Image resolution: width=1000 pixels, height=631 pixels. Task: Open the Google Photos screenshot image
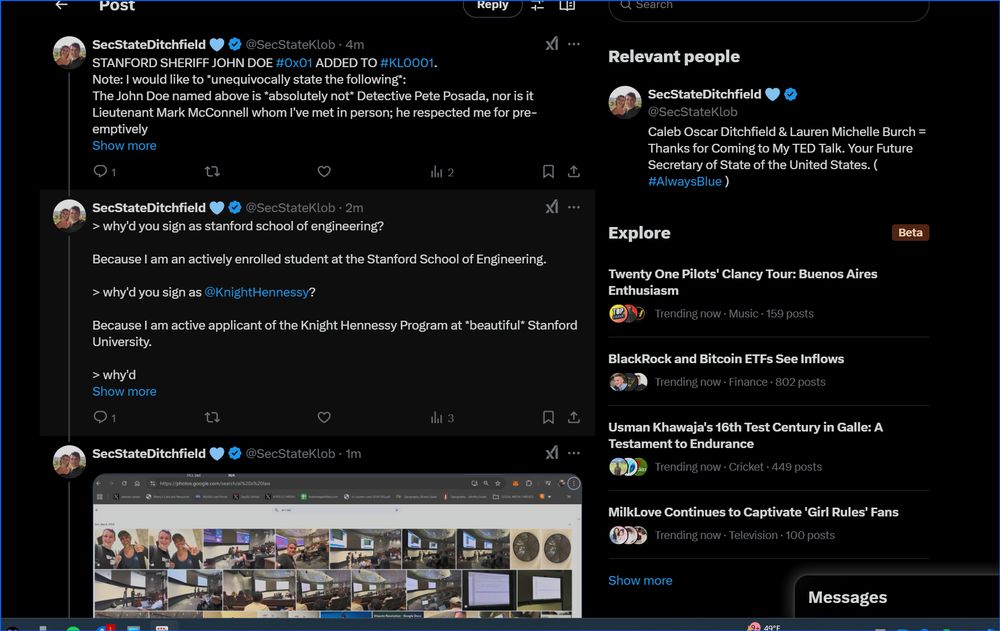point(337,546)
